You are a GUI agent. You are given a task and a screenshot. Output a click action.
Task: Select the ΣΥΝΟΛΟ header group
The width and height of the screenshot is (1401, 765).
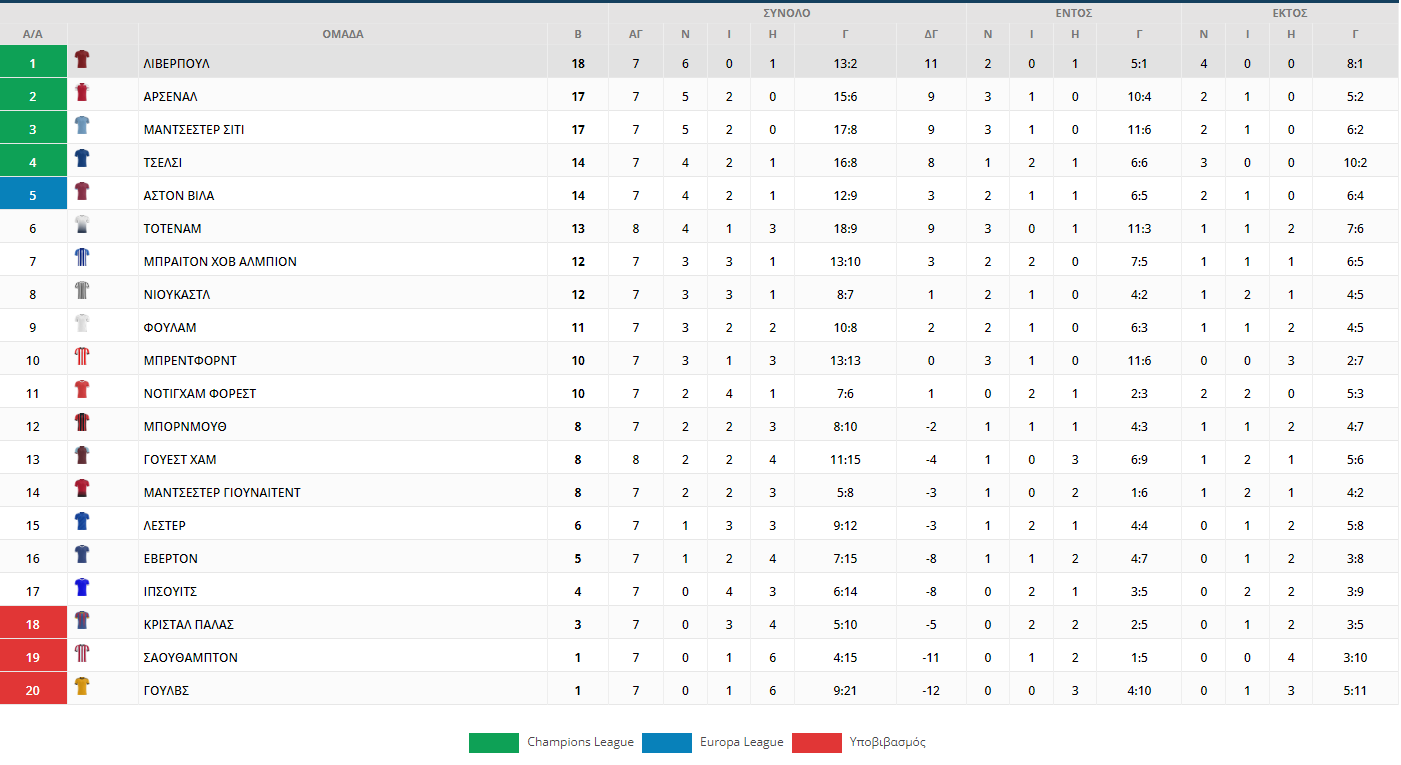[x=787, y=13]
